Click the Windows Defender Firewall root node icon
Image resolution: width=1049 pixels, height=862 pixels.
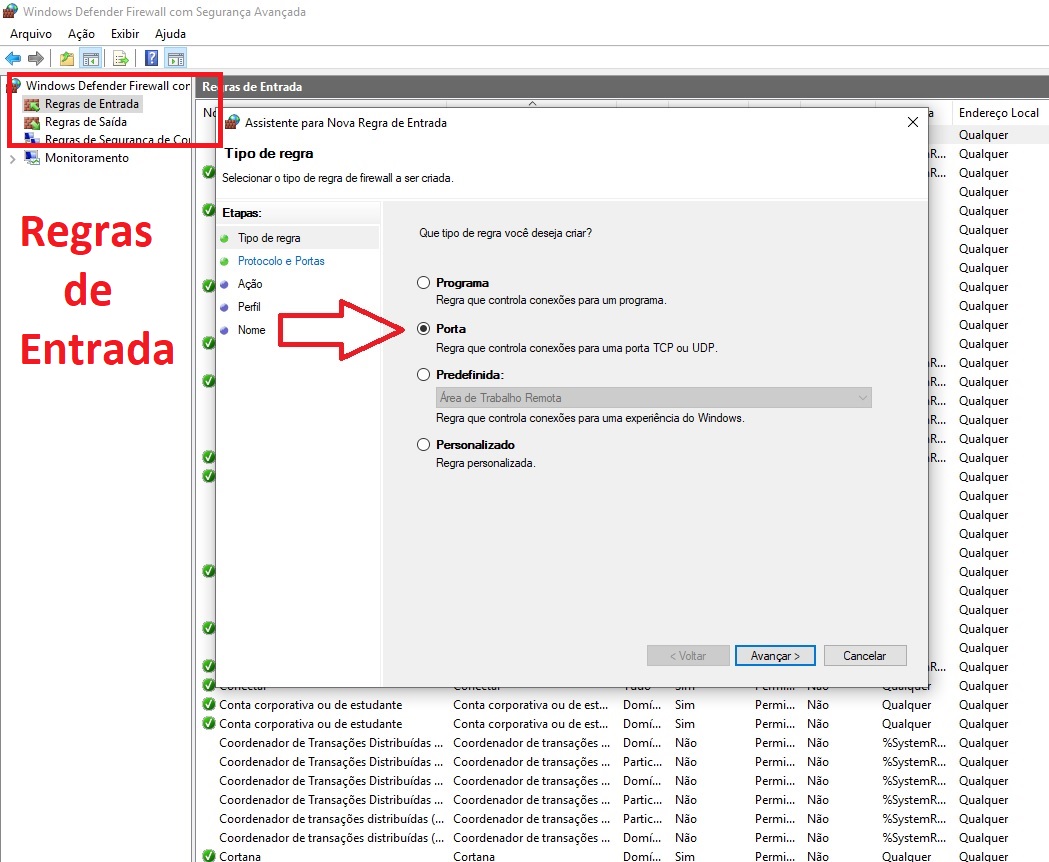15,85
